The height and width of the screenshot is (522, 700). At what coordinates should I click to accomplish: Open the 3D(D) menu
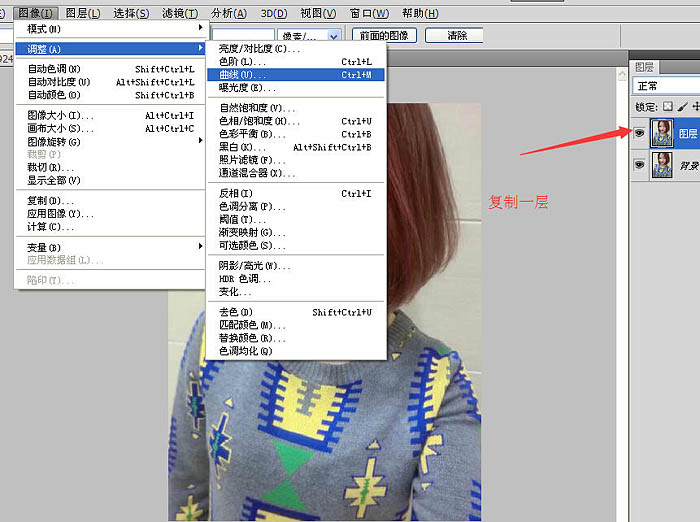coord(274,13)
